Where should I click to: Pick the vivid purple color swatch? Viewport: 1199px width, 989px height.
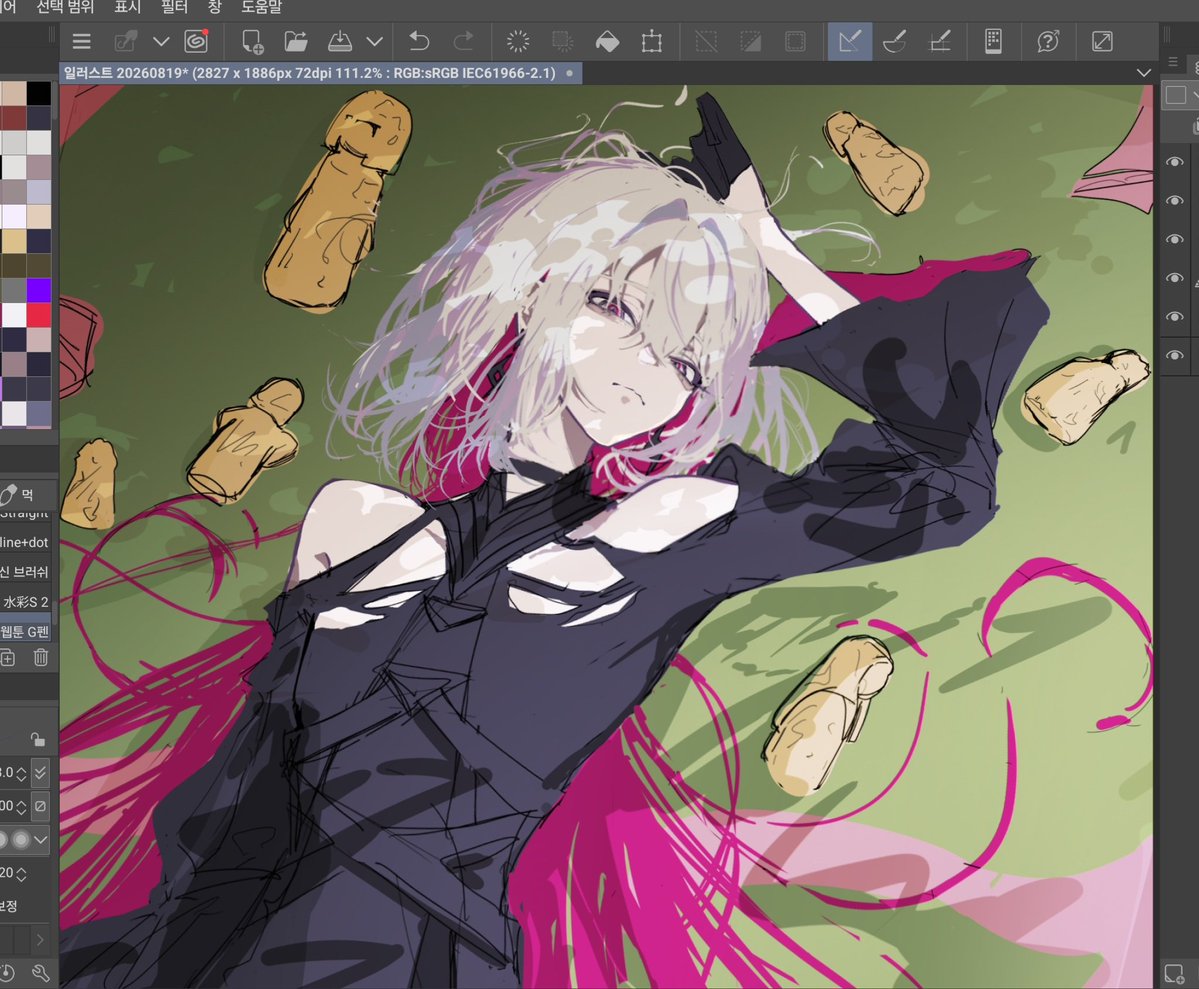[39, 290]
